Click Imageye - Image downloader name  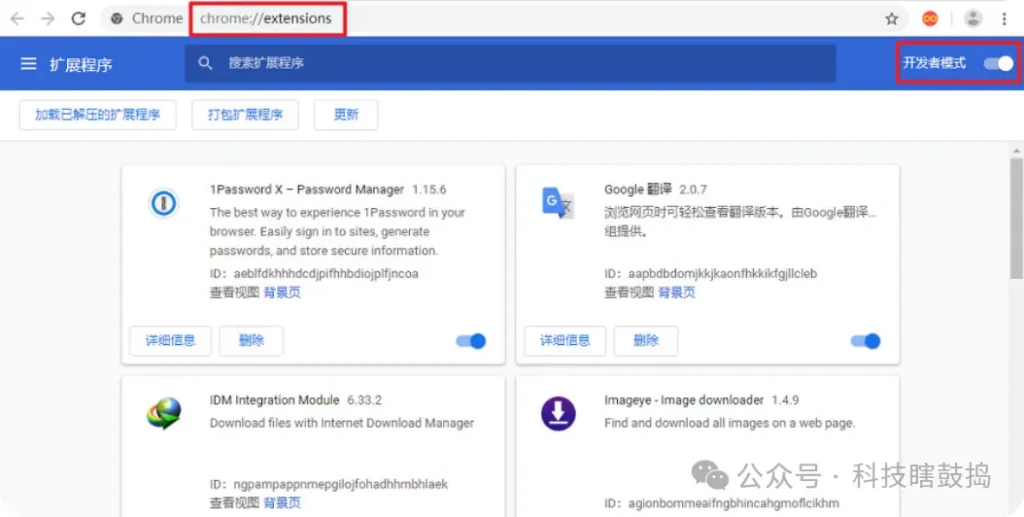(x=684, y=400)
